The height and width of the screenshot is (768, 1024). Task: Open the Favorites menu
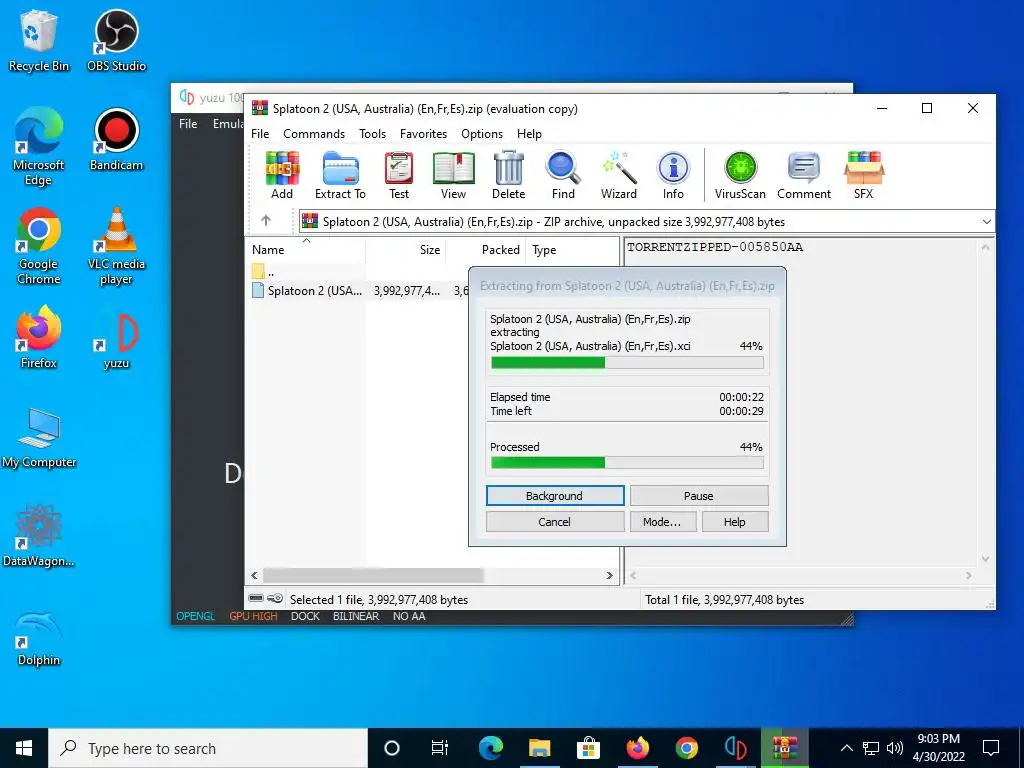tap(423, 134)
